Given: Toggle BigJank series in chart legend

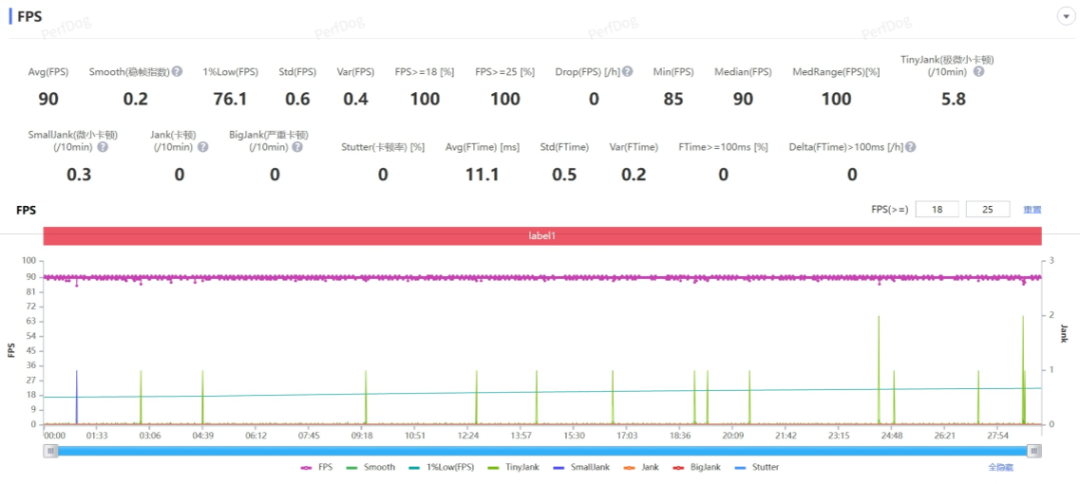Looking at the screenshot, I should point(696,467).
